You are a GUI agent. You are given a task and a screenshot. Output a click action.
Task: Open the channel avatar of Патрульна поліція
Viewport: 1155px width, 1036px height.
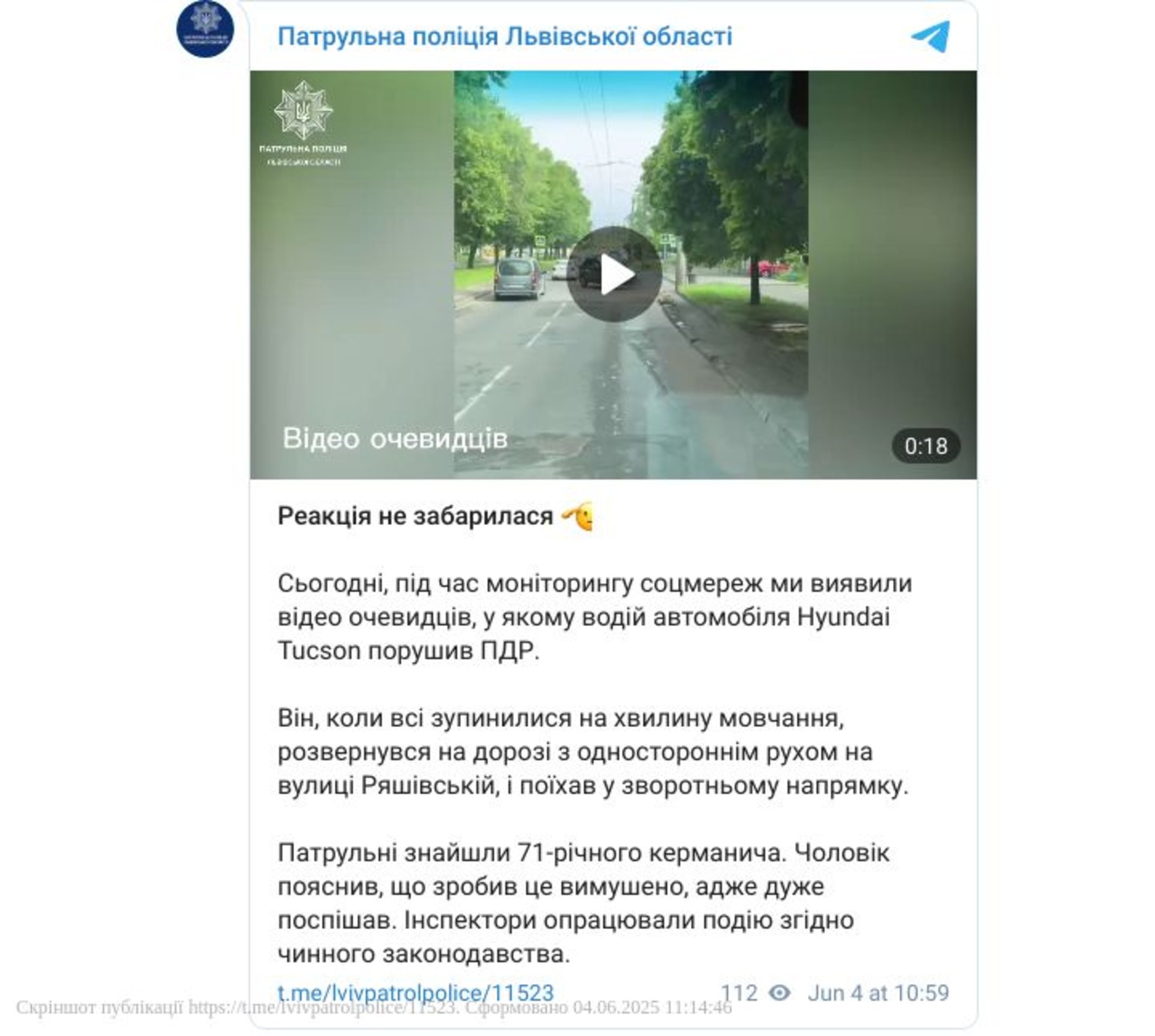205,28
